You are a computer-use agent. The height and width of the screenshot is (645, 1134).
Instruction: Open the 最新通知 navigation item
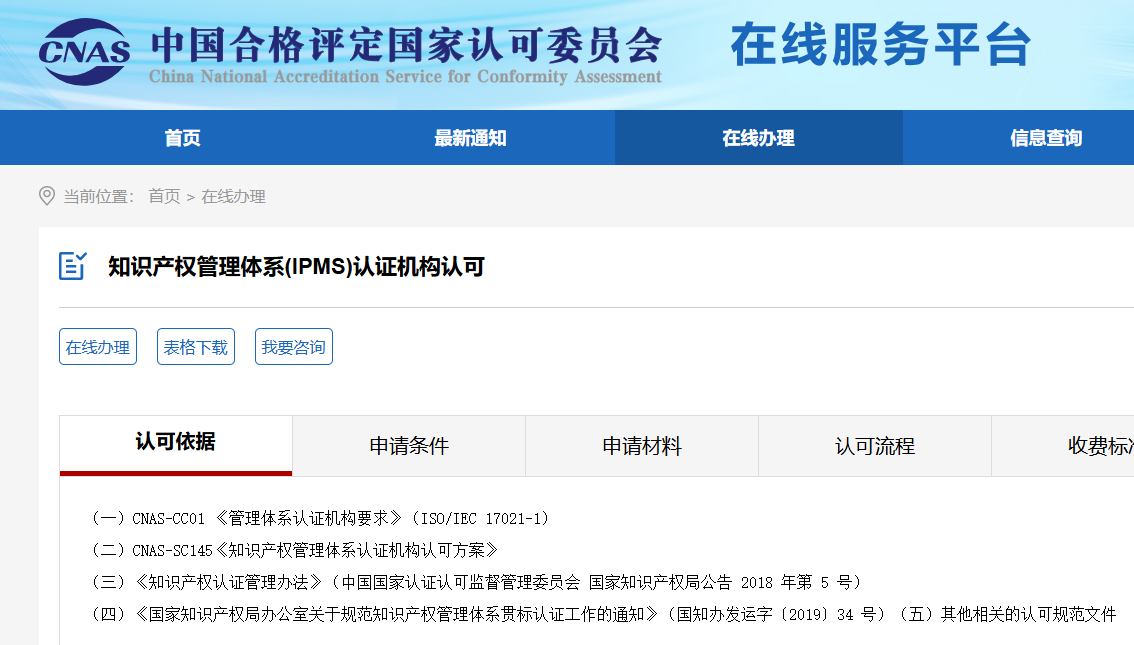click(470, 137)
